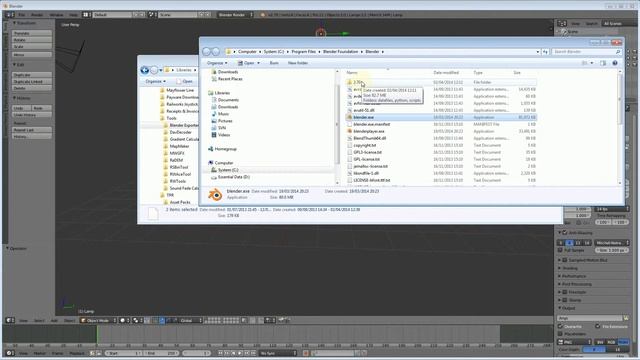Click the green current frame marker in timeline
Image resolution: width=640 pixels, height=360 pixels.
click(97, 335)
